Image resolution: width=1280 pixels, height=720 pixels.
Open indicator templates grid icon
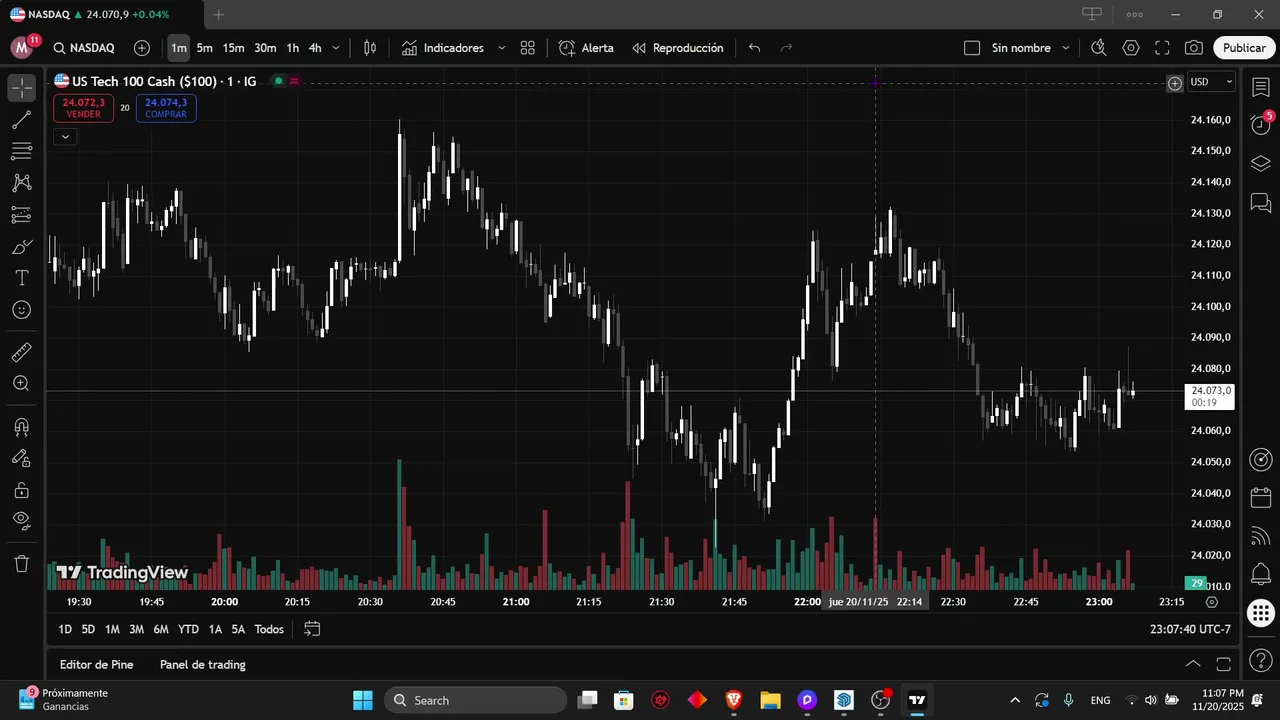tap(528, 48)
